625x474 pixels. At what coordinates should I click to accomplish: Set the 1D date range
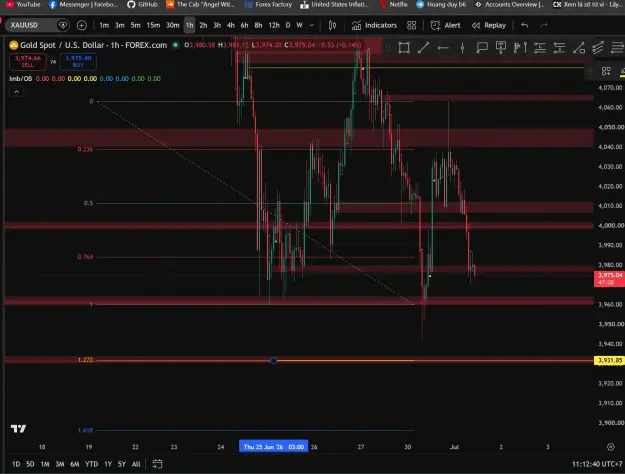(x=16, y=464)
